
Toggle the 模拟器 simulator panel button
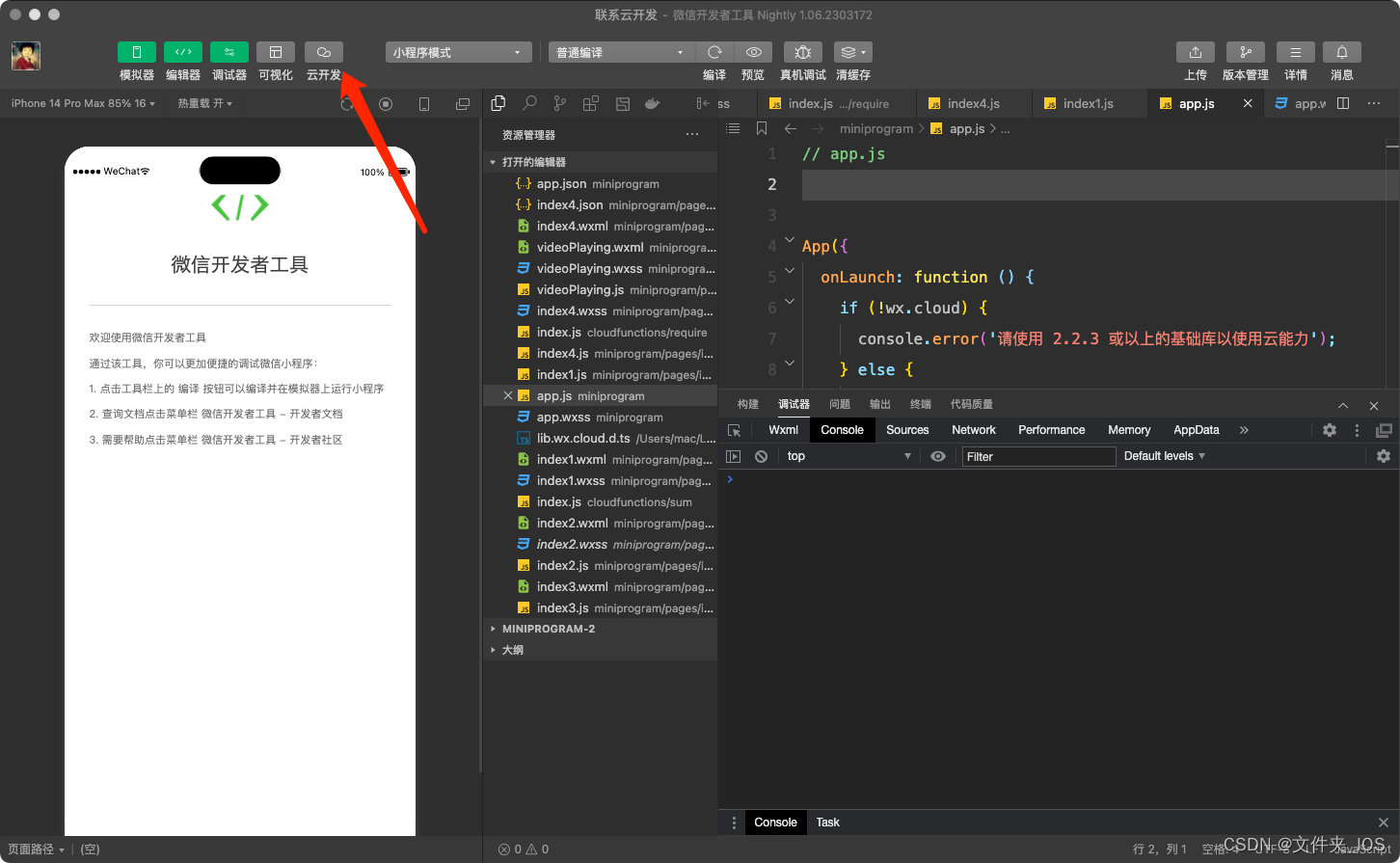click(x=137, y=52)
